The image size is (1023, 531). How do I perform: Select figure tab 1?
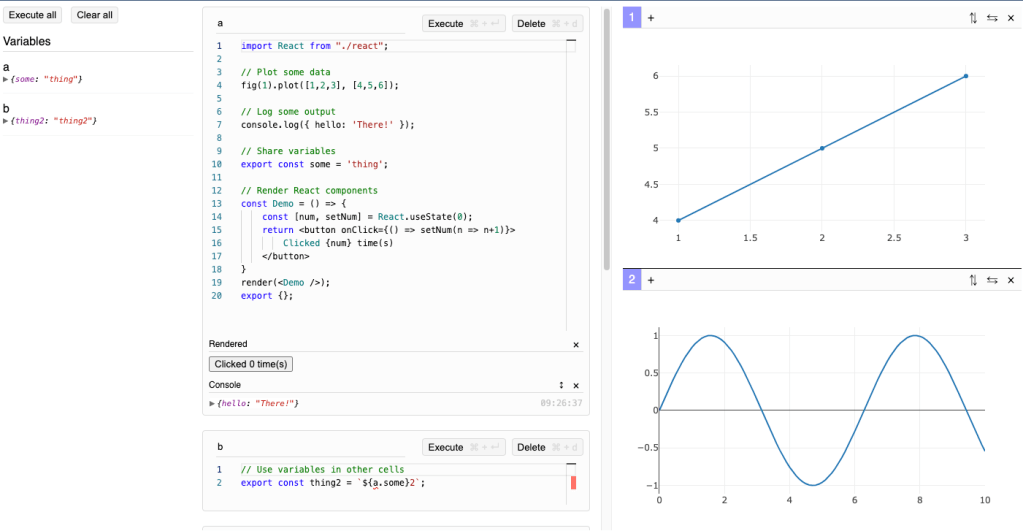(x=632, y=18)
